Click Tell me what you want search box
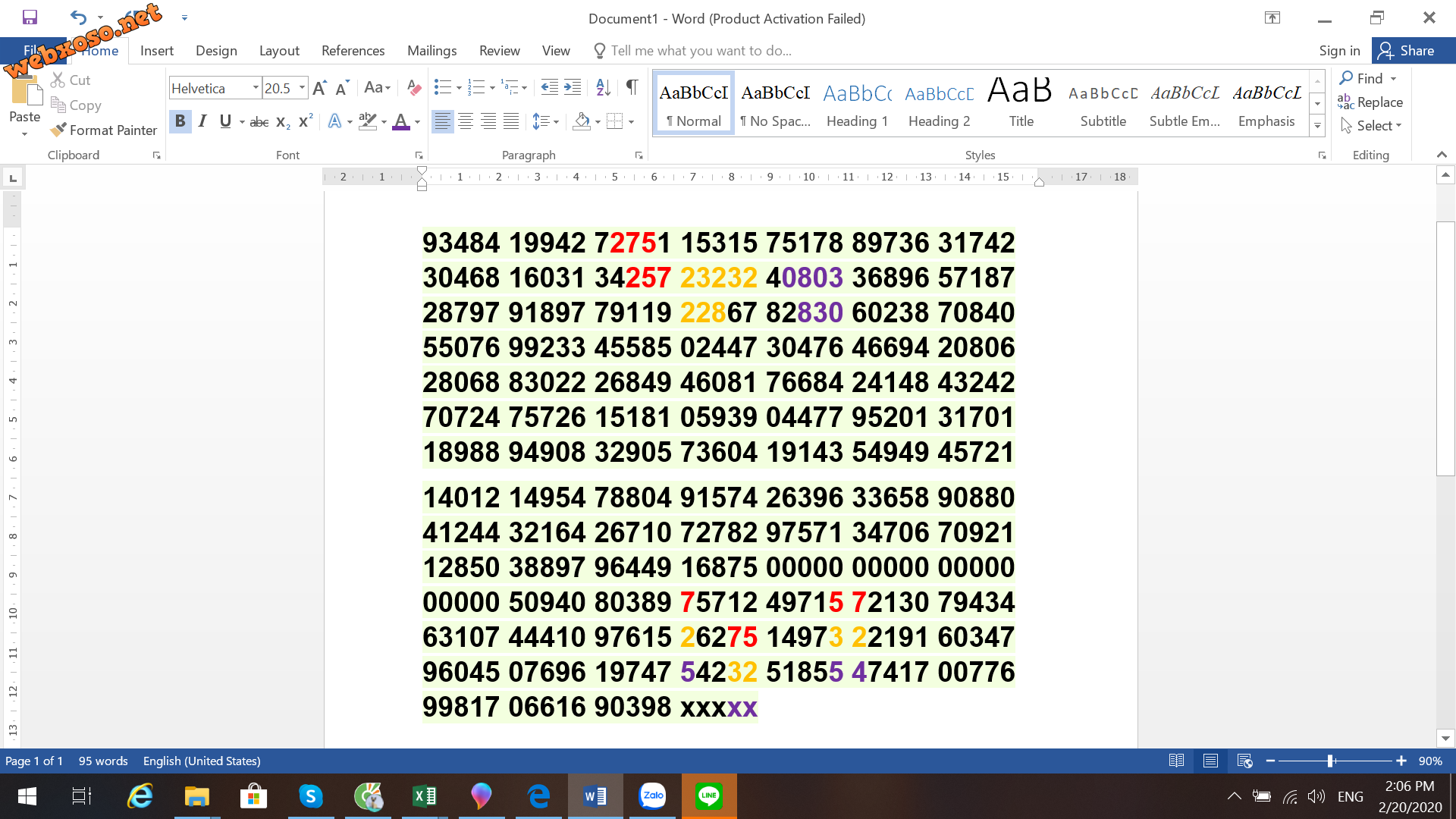Image resolution: width=1456 pixels, height=819 pixels. [701, 51]
